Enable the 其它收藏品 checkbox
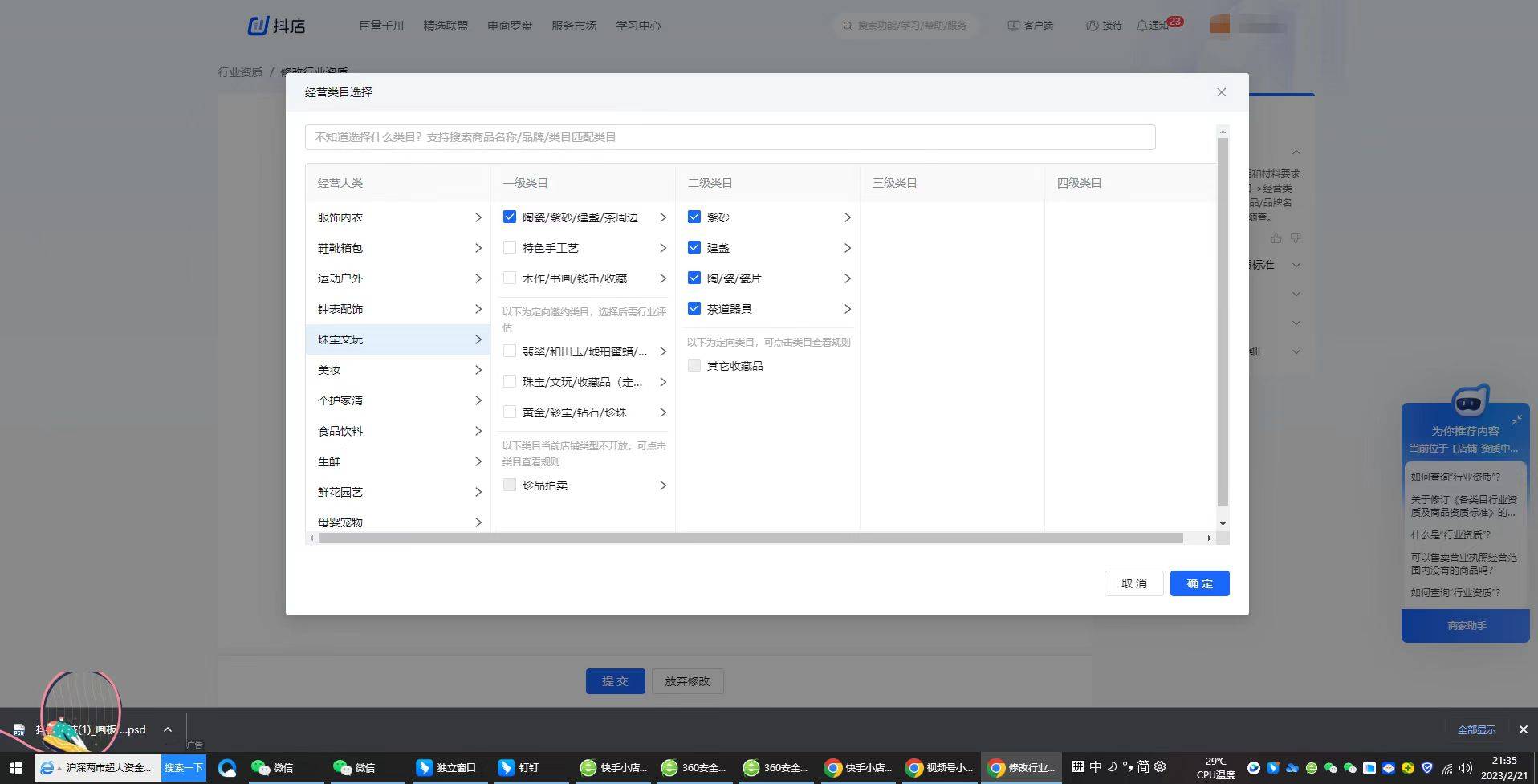1538x784 pixels. click(x=694, y=365)
